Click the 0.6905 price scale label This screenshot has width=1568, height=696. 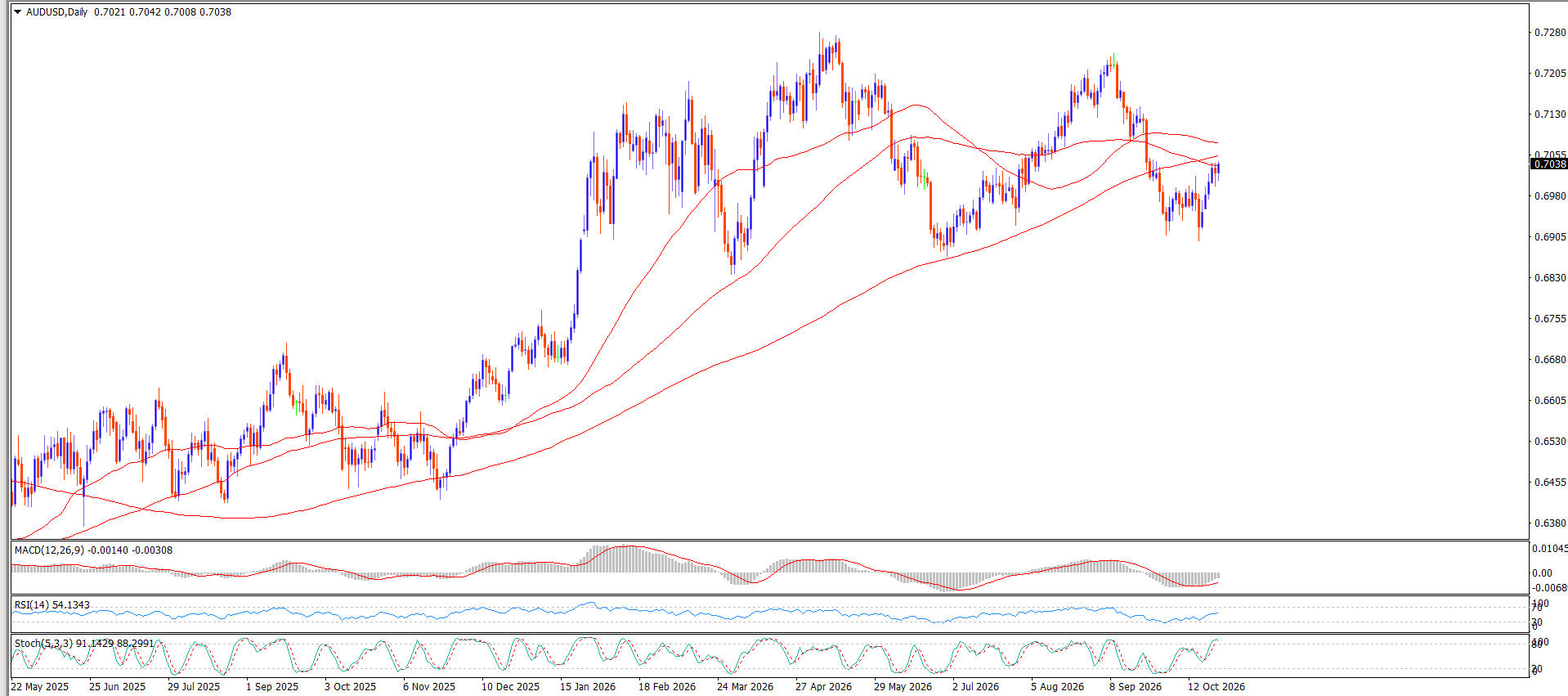[1550, 237]
